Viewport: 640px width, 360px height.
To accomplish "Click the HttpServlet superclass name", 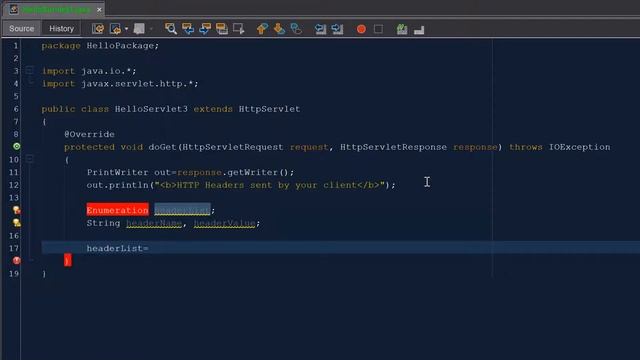I will [x=269, y=109].
